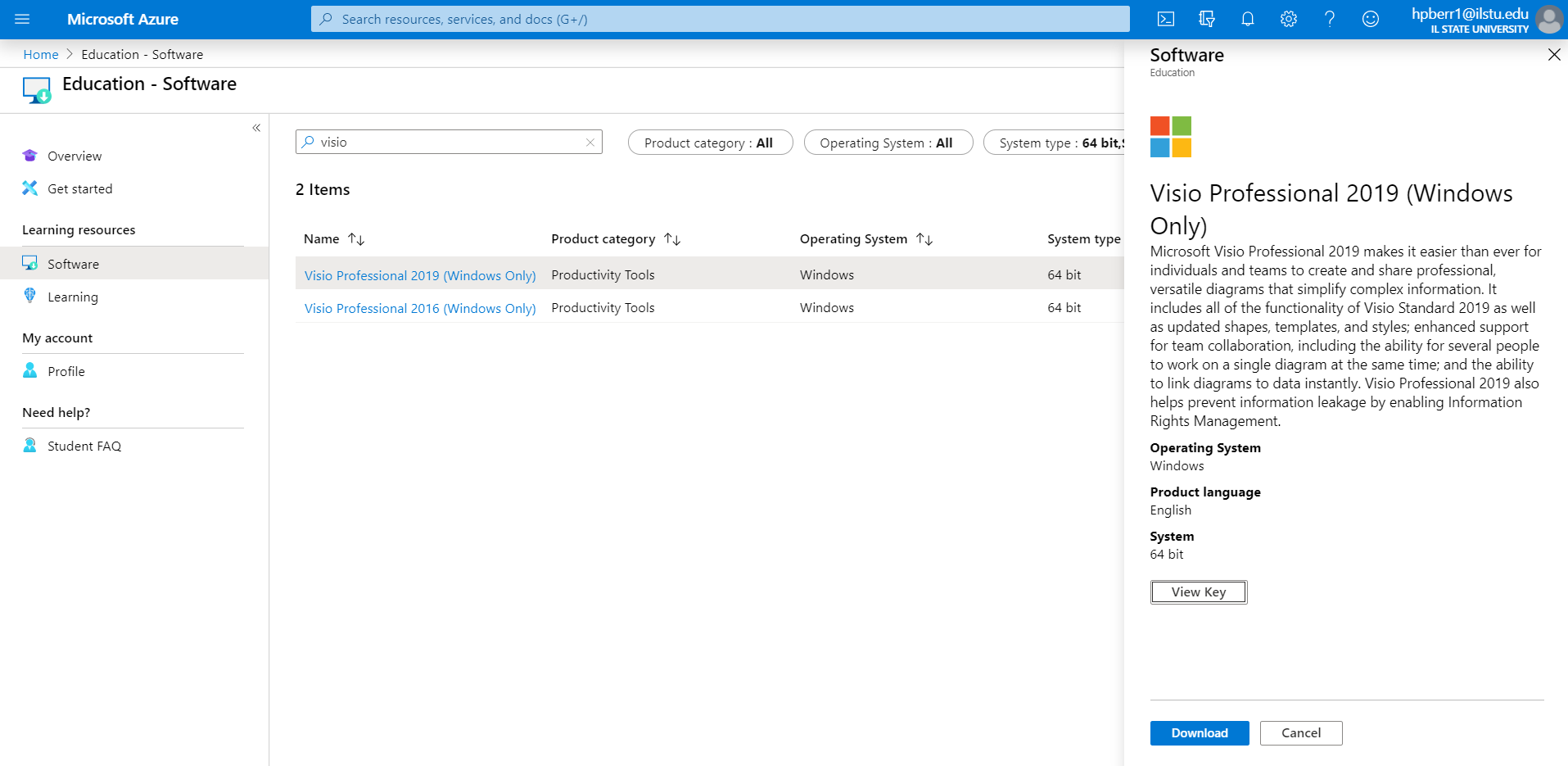
Task: Open Visio Professional 2019 link
Action: [420, 275]
